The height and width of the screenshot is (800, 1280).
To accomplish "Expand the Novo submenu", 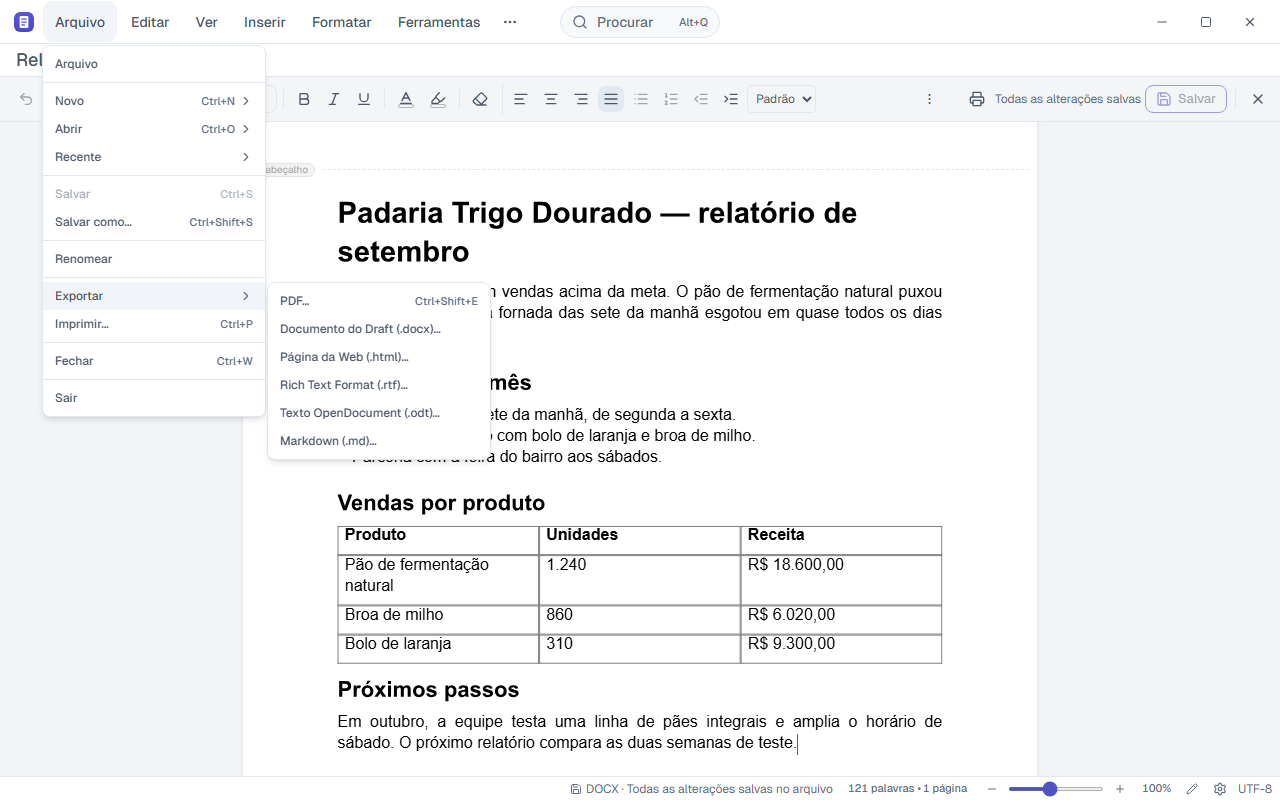I will tap(154, 101).
